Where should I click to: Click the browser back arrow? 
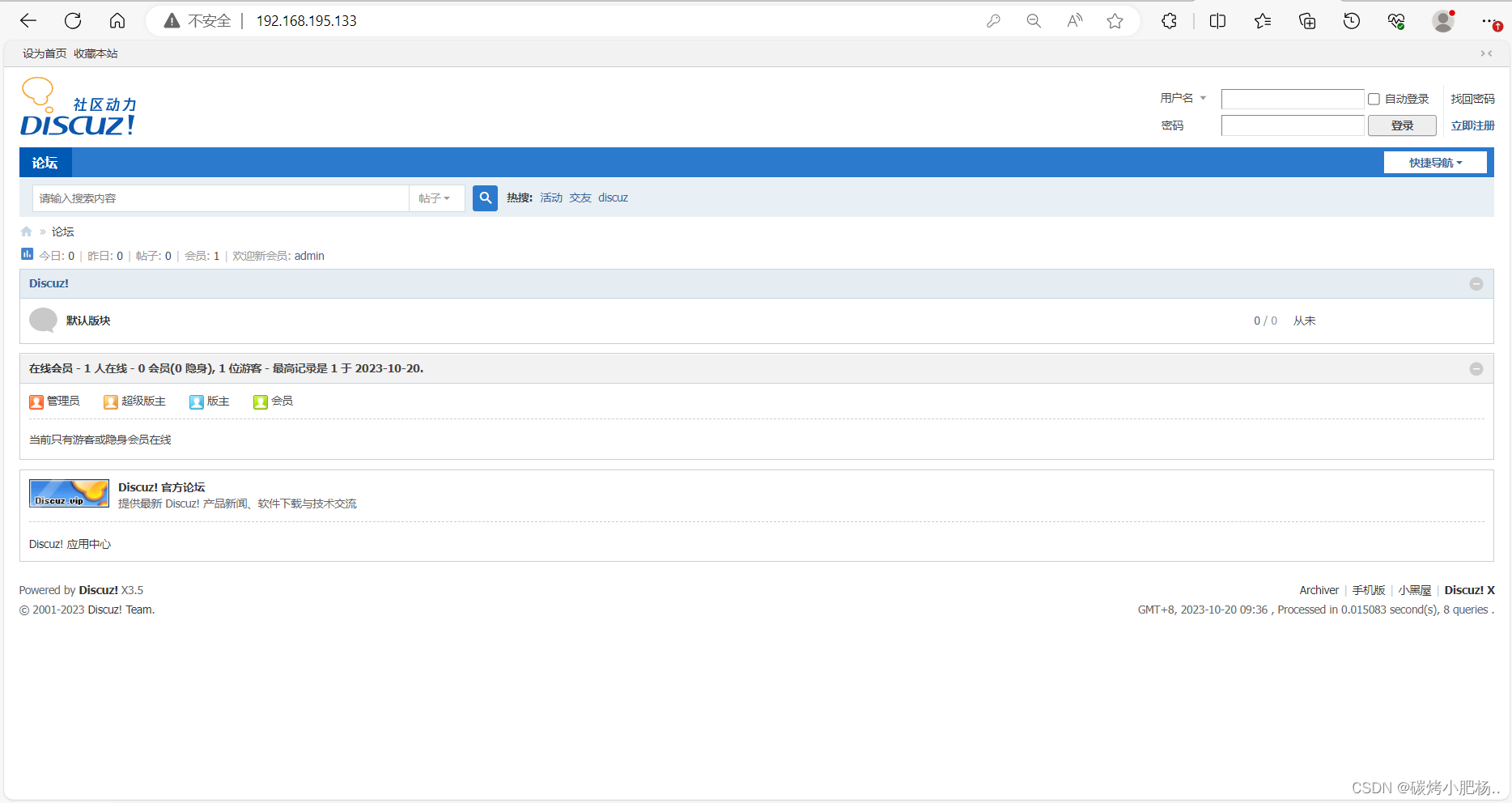pos(28,21)
